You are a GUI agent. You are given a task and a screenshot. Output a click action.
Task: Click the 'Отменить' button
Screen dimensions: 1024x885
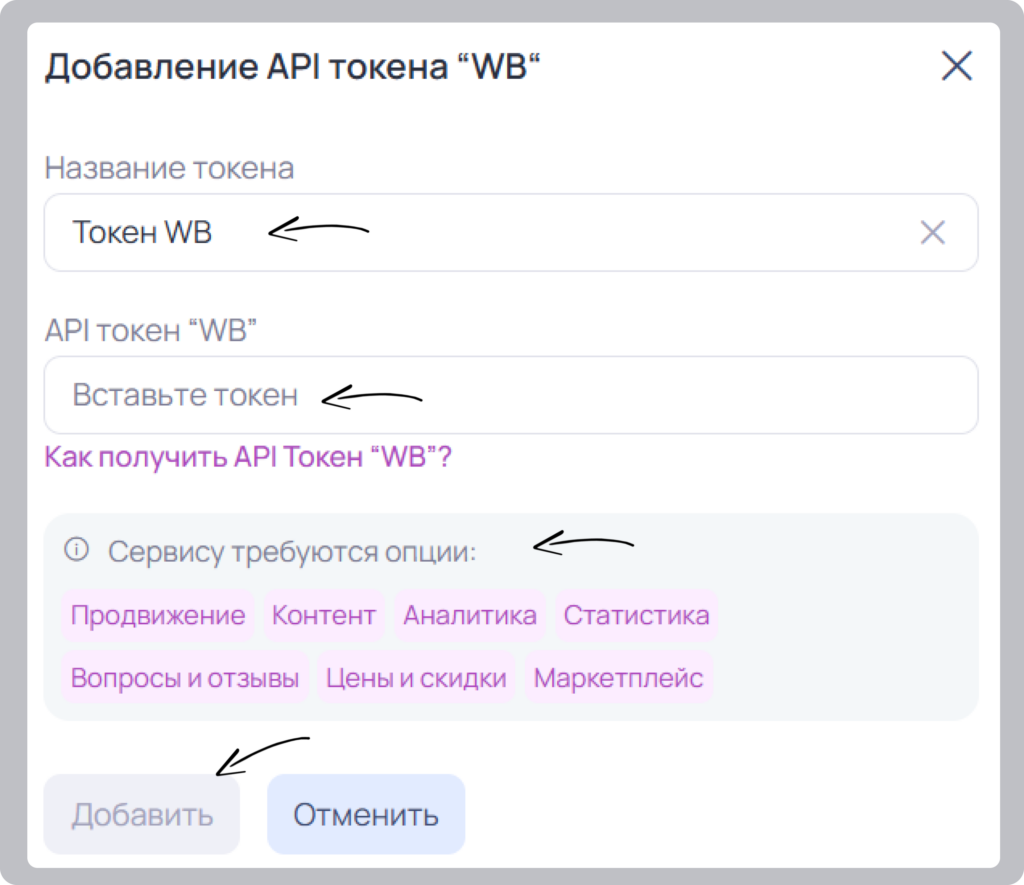coord(366,814)
